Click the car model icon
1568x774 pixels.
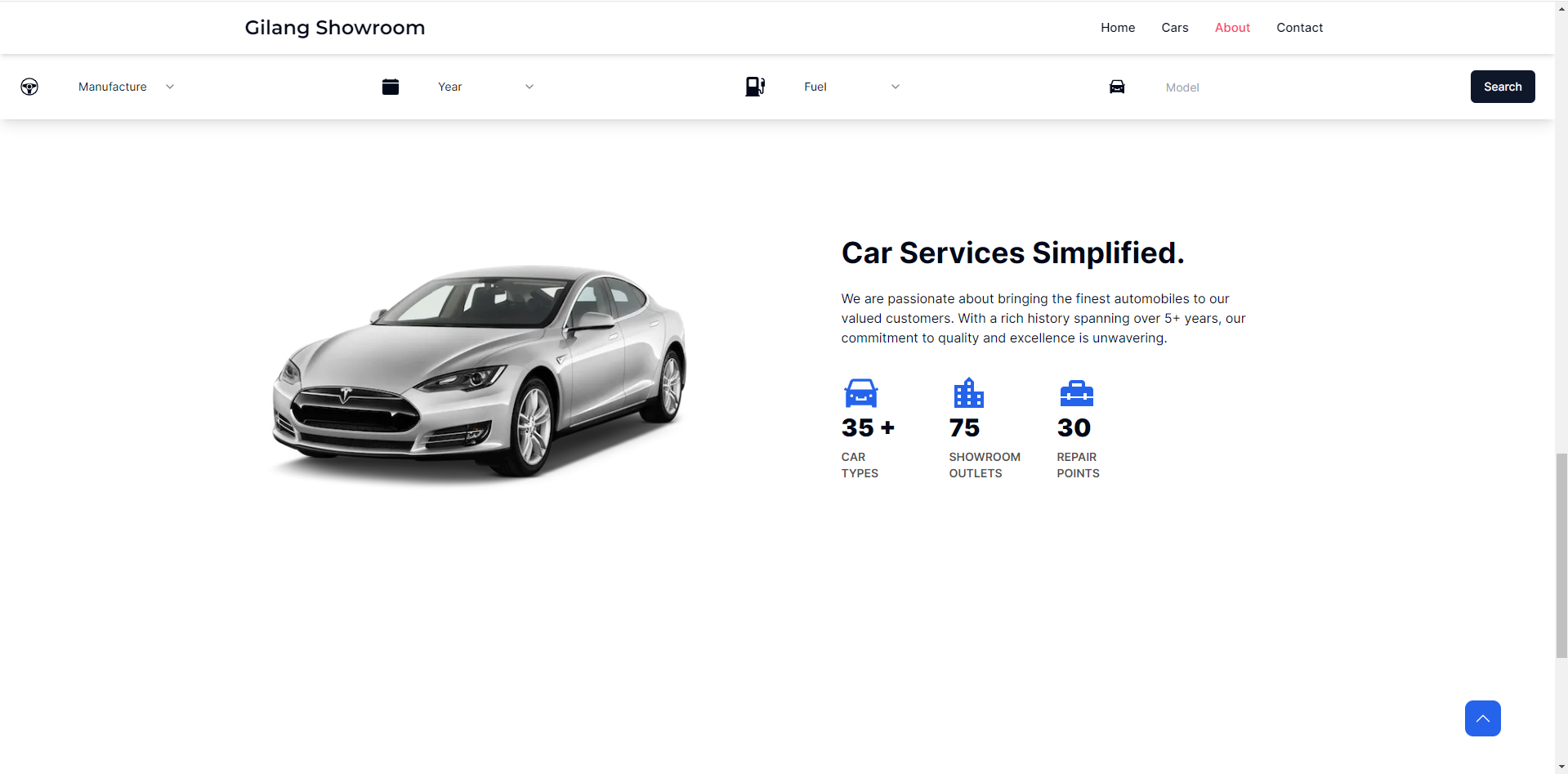coord(1117,87)
